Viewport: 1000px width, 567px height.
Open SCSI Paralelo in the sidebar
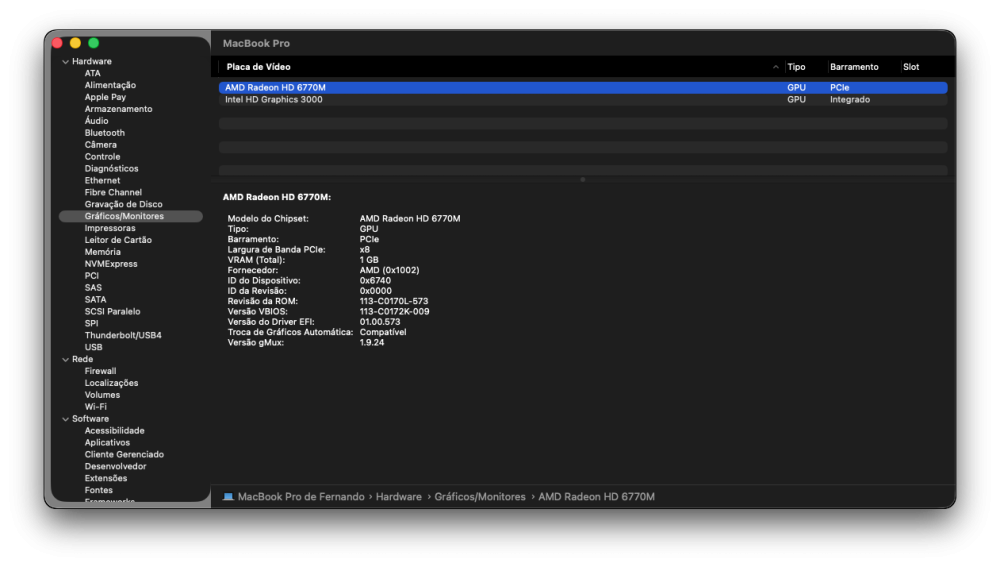click(112, 312)
